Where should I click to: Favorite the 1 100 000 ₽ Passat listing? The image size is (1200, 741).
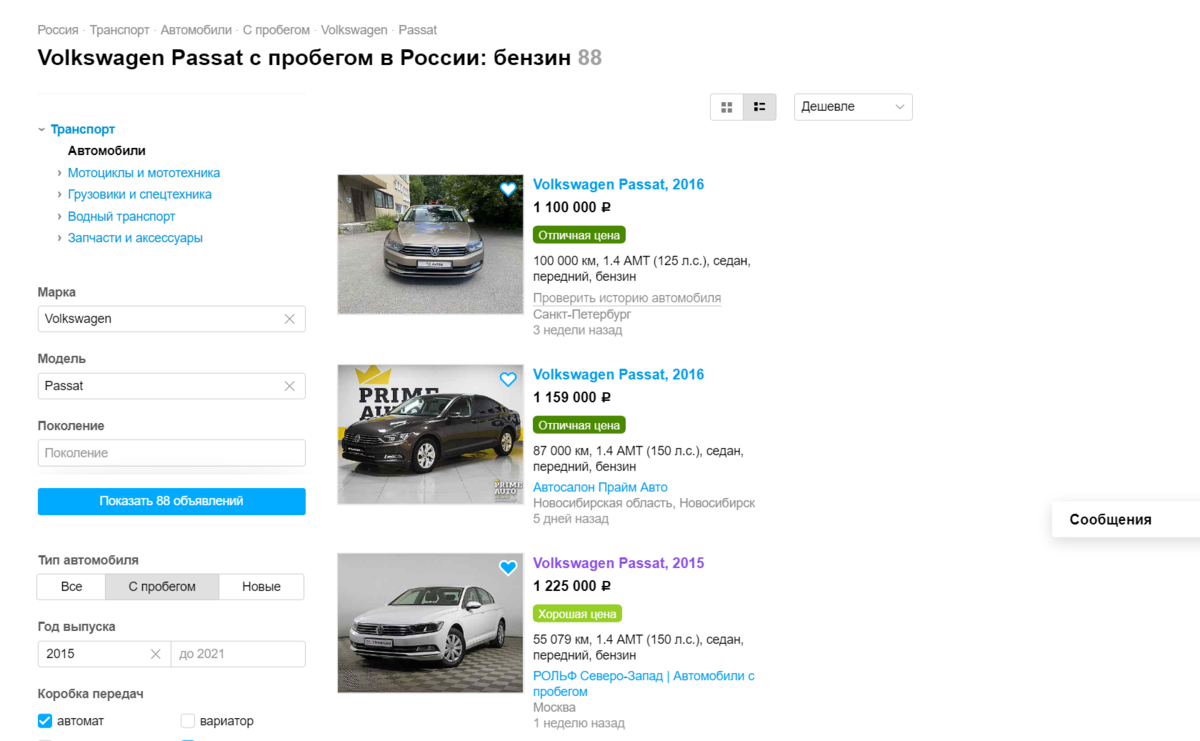pyautogui.click(x=508, y=189)
